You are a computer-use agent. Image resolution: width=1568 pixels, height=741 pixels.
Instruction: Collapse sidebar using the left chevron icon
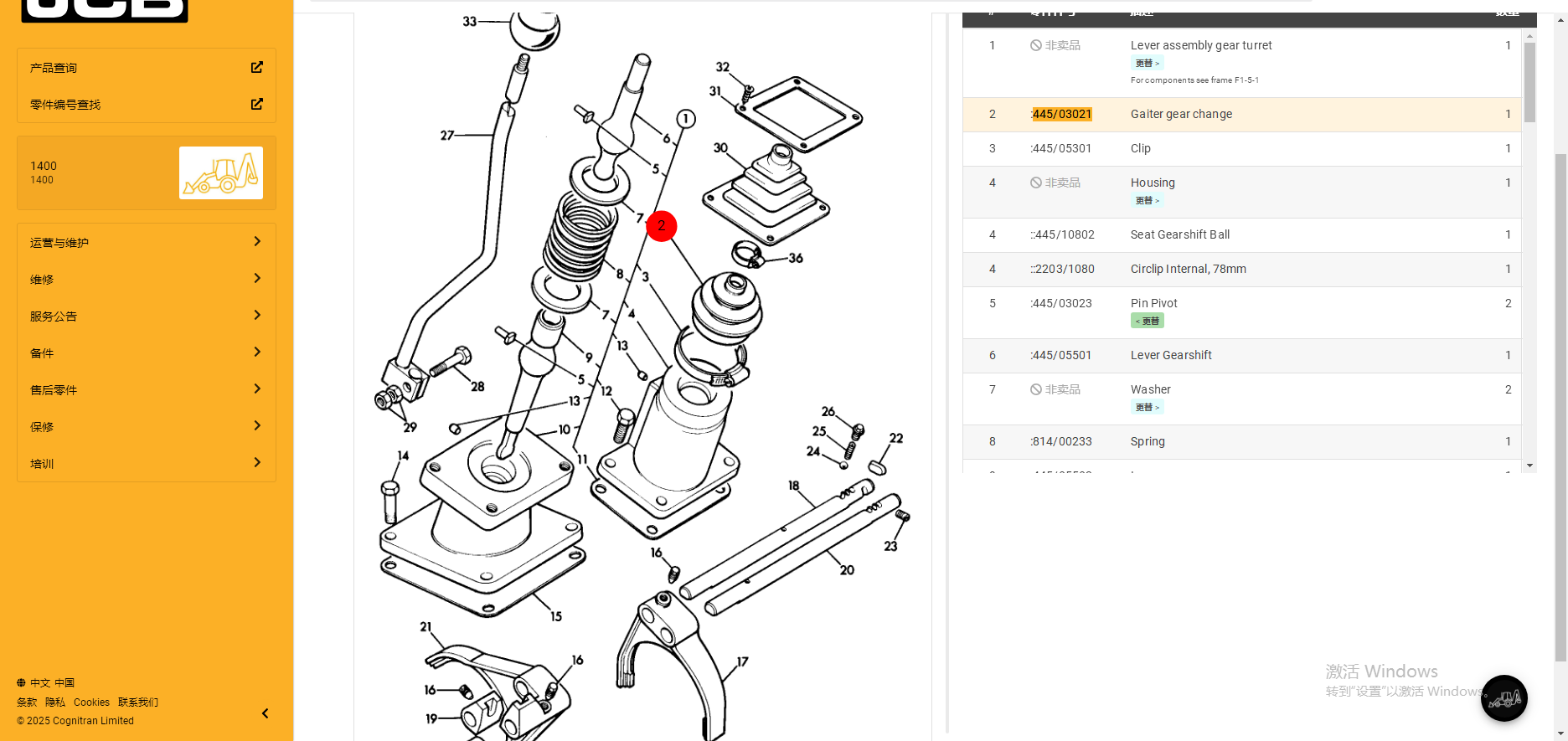click(x=265, y=713)
